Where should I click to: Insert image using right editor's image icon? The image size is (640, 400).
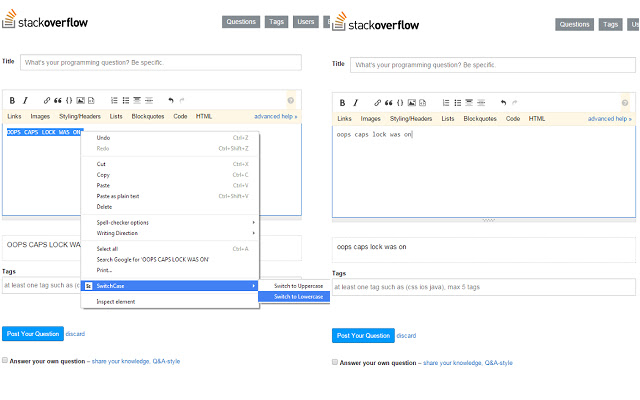click(x=411, y=102)
